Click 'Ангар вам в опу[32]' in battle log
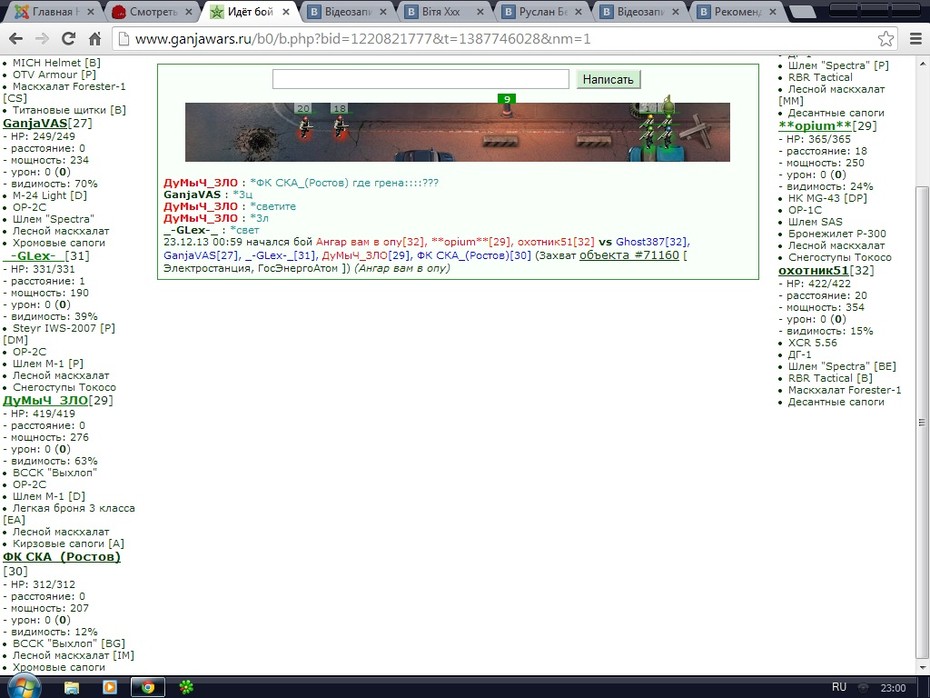 [x=370, y=242]
